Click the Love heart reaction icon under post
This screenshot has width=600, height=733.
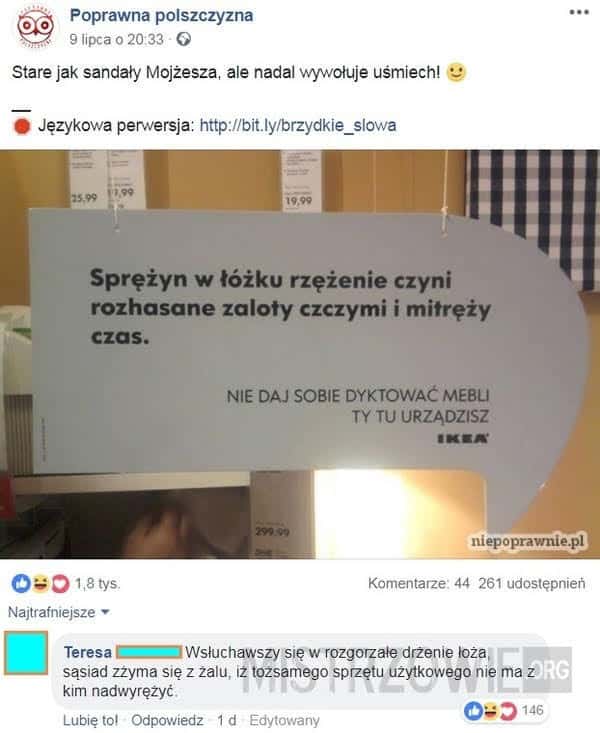pos(60,583)
